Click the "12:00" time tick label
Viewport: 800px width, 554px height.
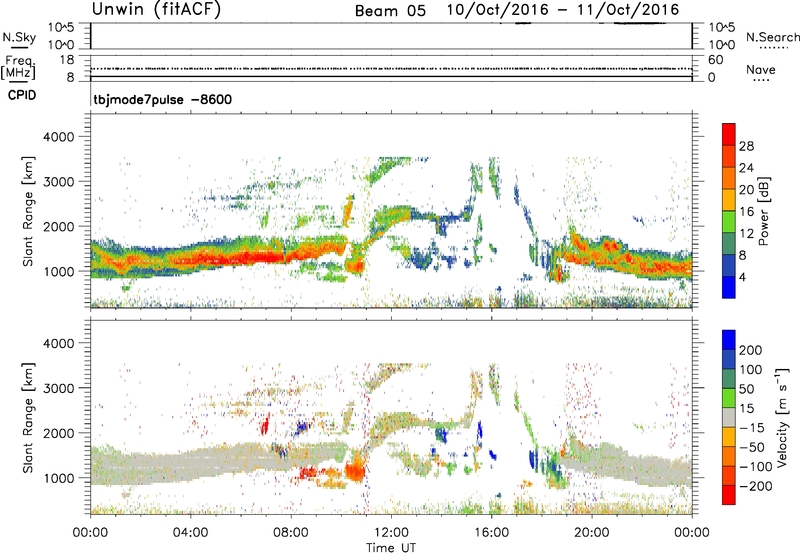coord(391,533)
